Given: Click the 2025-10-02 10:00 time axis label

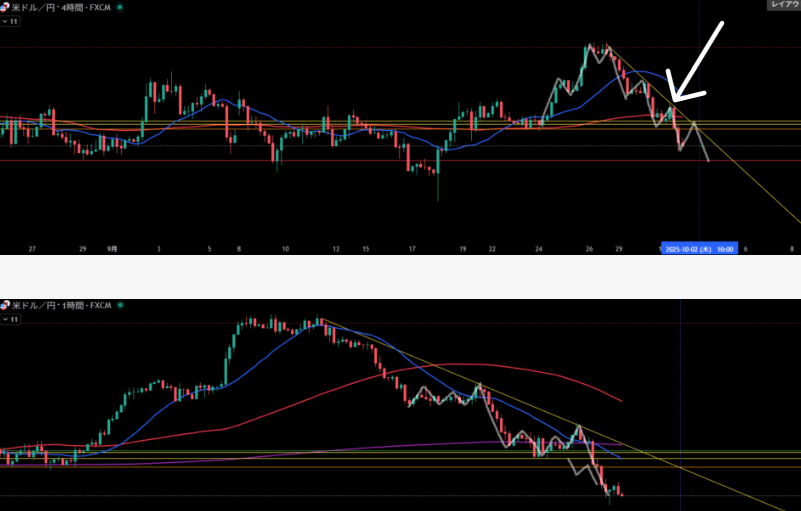Looking at the screenshot, I should (x=700, y=248).
